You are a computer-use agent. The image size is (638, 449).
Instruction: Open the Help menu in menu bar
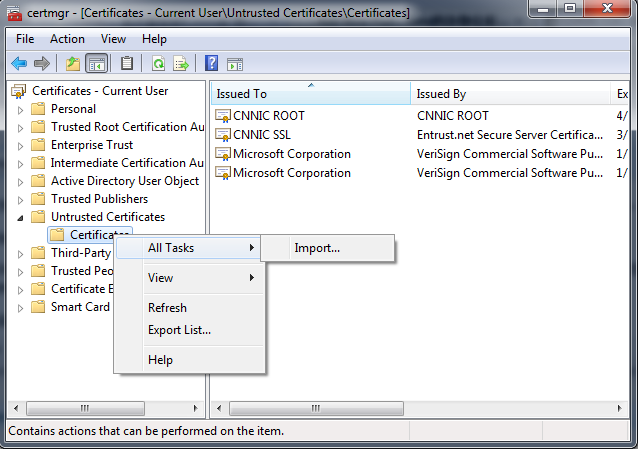154,39
